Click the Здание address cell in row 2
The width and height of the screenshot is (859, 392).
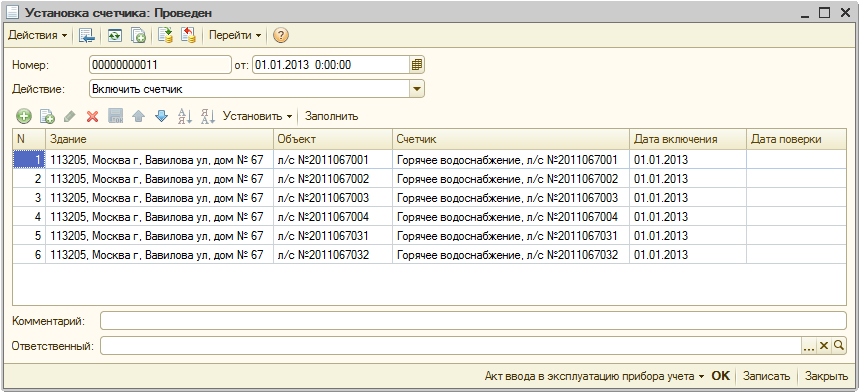click(x=159, y=179)
